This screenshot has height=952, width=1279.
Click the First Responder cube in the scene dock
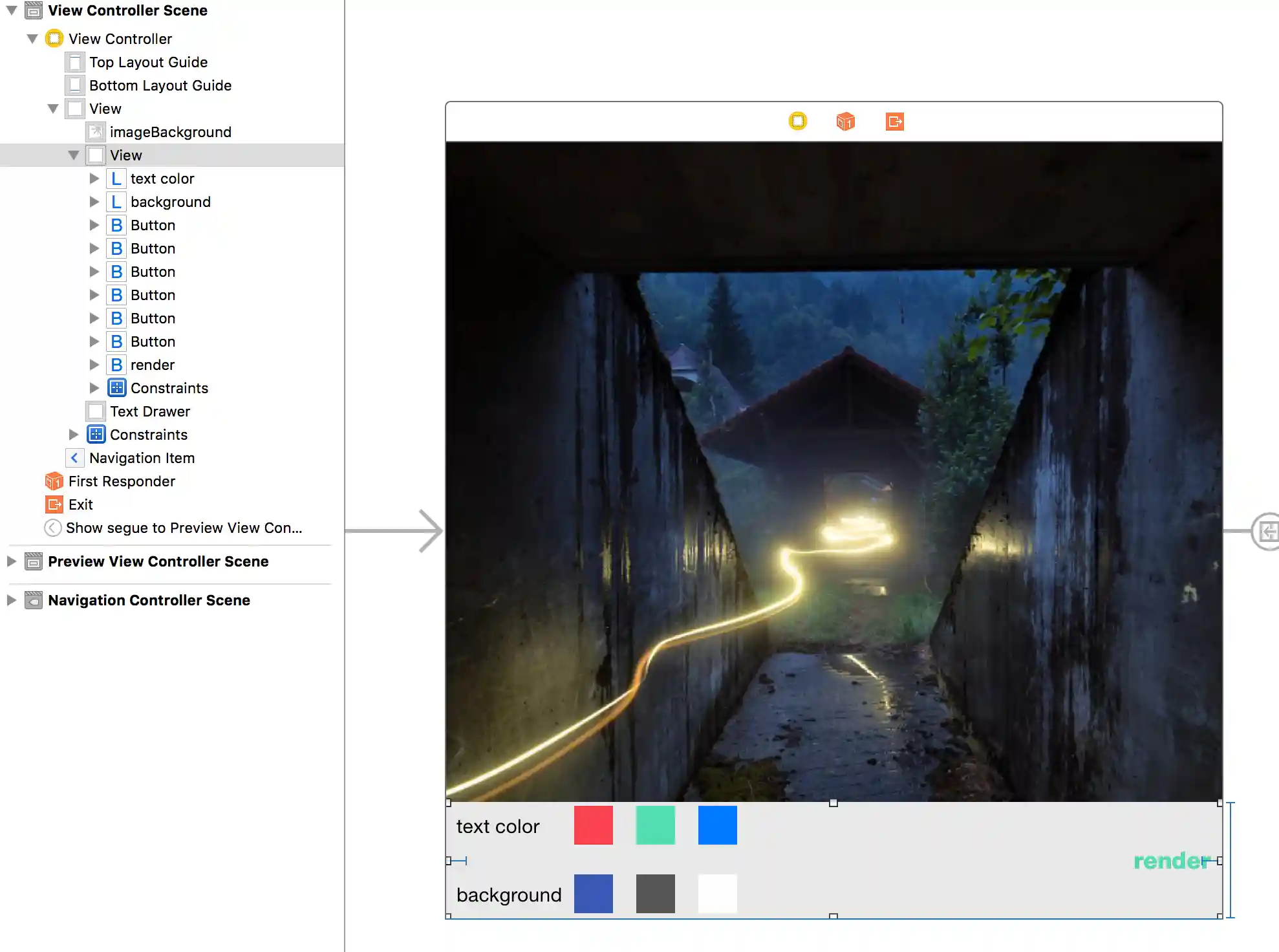click(x=846, y=121)
